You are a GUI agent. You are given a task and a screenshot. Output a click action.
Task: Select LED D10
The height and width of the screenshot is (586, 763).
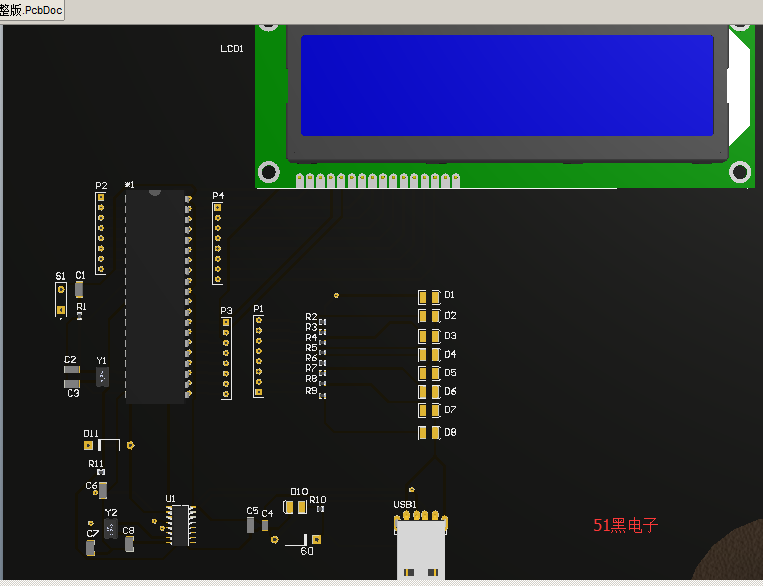coord(295,507)
